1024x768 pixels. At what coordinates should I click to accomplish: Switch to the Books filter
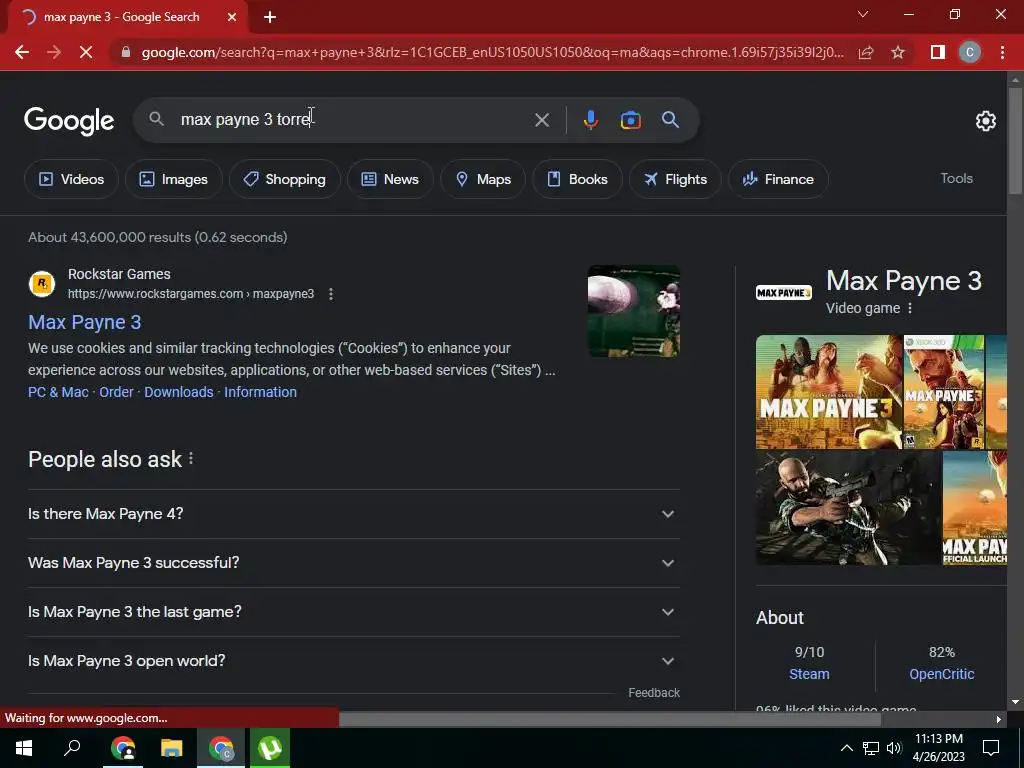577,179
